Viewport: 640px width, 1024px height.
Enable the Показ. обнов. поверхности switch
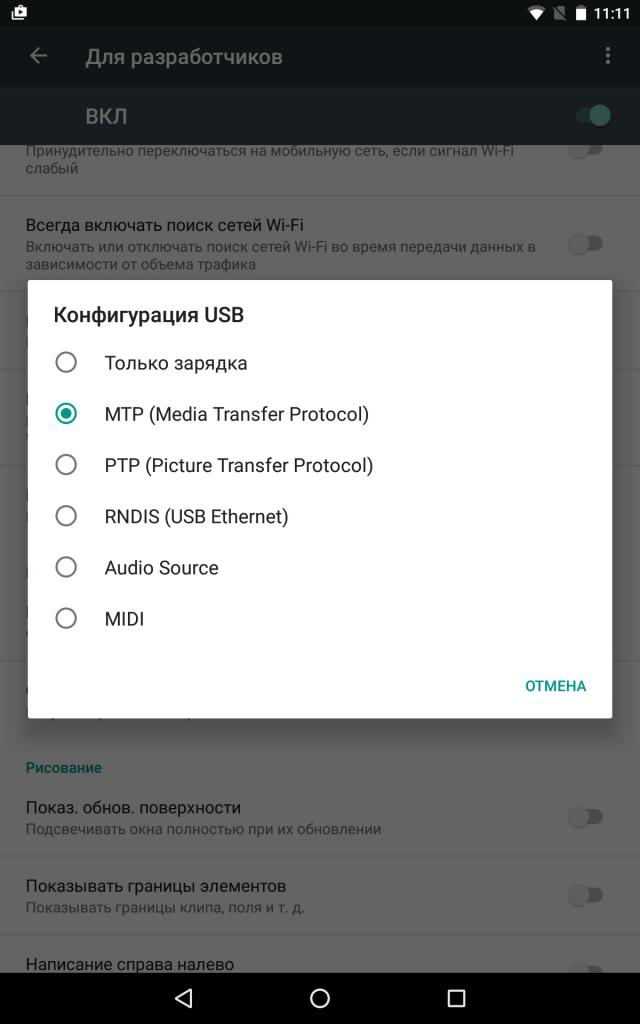pos(586,817)
